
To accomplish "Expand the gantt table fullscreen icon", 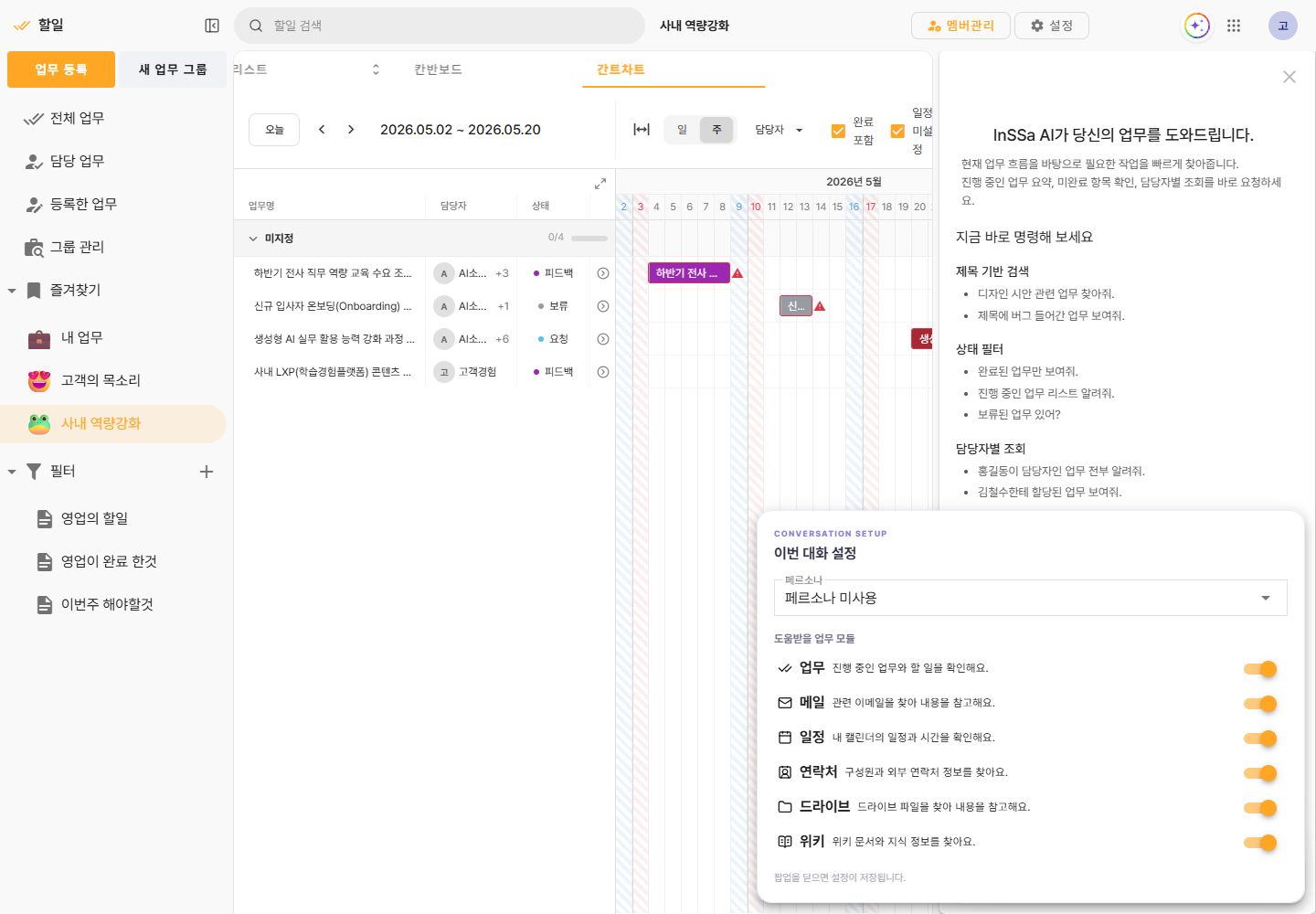I will tap(600, 184).
